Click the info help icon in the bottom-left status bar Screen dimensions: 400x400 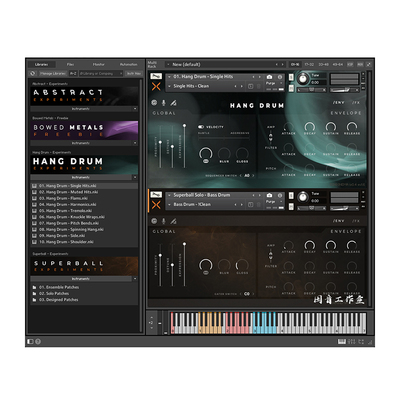[x=38, y=341]
